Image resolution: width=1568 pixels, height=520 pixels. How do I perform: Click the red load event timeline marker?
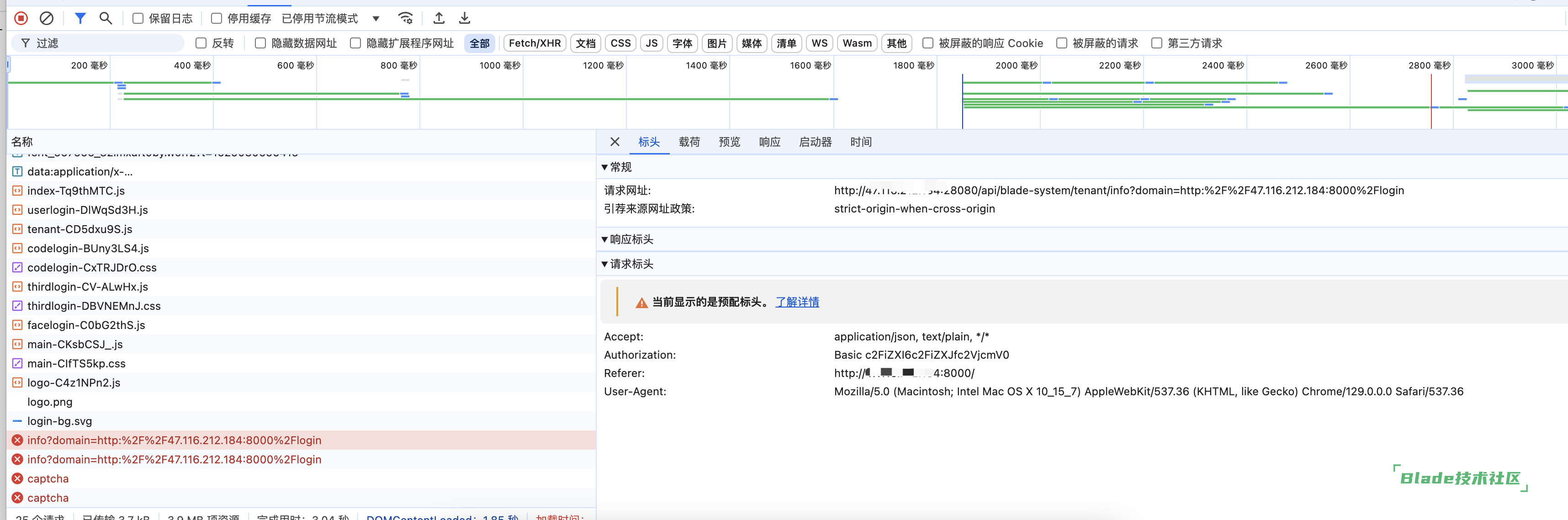(1431, 102)
